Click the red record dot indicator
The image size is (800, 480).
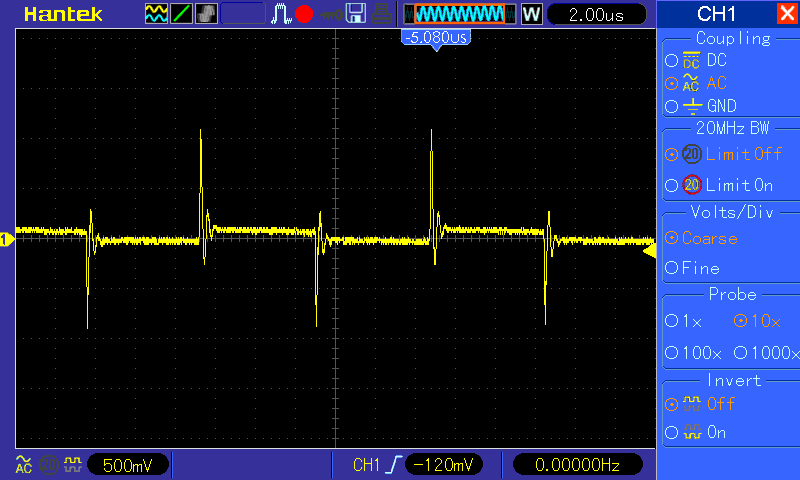tap(304, 14)
